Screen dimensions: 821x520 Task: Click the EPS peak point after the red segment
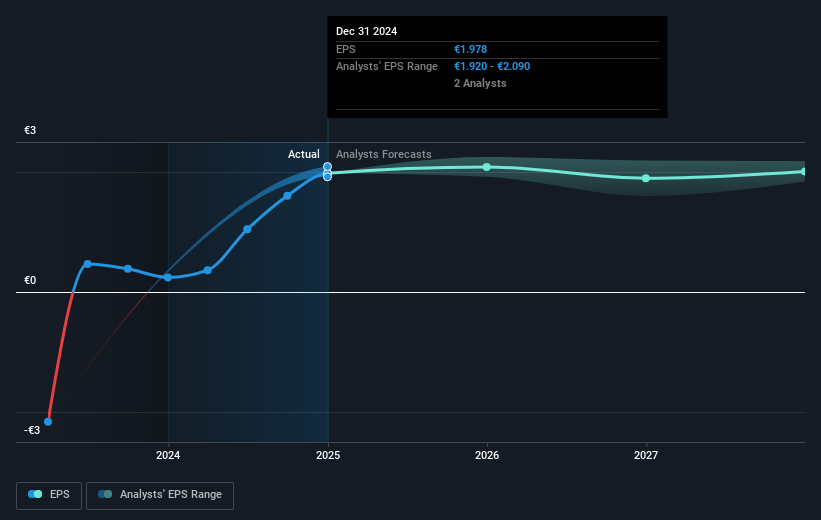coord(88,264)
